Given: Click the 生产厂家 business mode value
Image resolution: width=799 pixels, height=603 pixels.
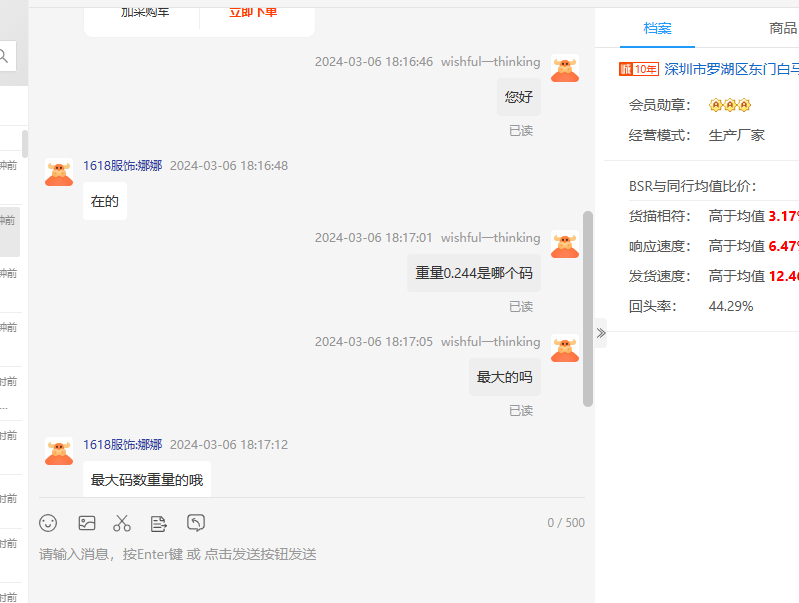Looking at the screenshot, I should pos(737,135).
